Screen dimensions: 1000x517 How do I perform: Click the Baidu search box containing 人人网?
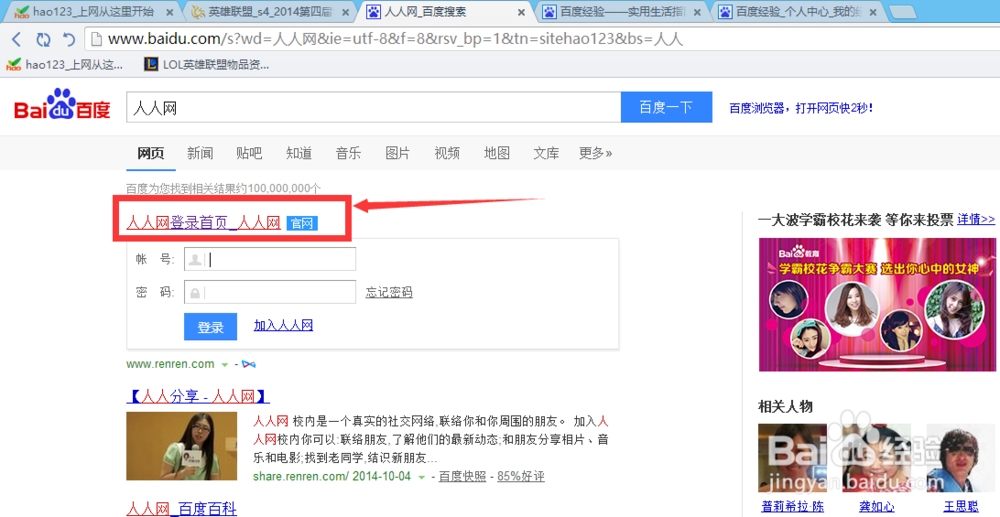pyautogui.click(x=374, y=107)
